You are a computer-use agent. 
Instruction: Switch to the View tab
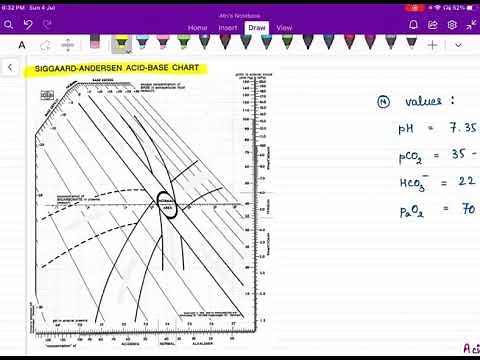pos(284,28)
